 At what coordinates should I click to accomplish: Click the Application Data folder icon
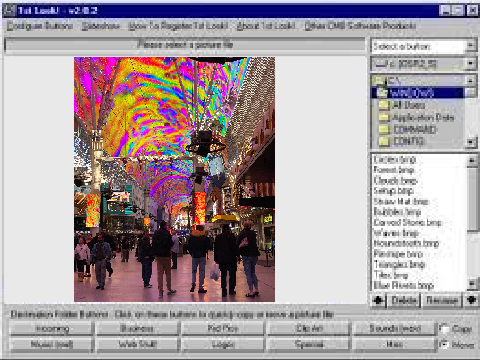click(x=384, y=117)
